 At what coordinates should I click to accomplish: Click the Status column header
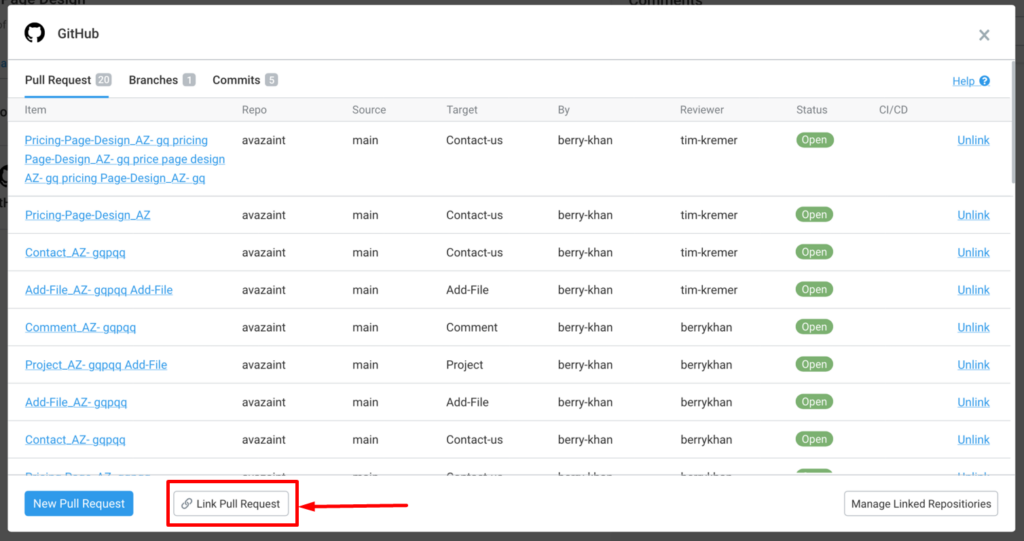click(812, 110)
